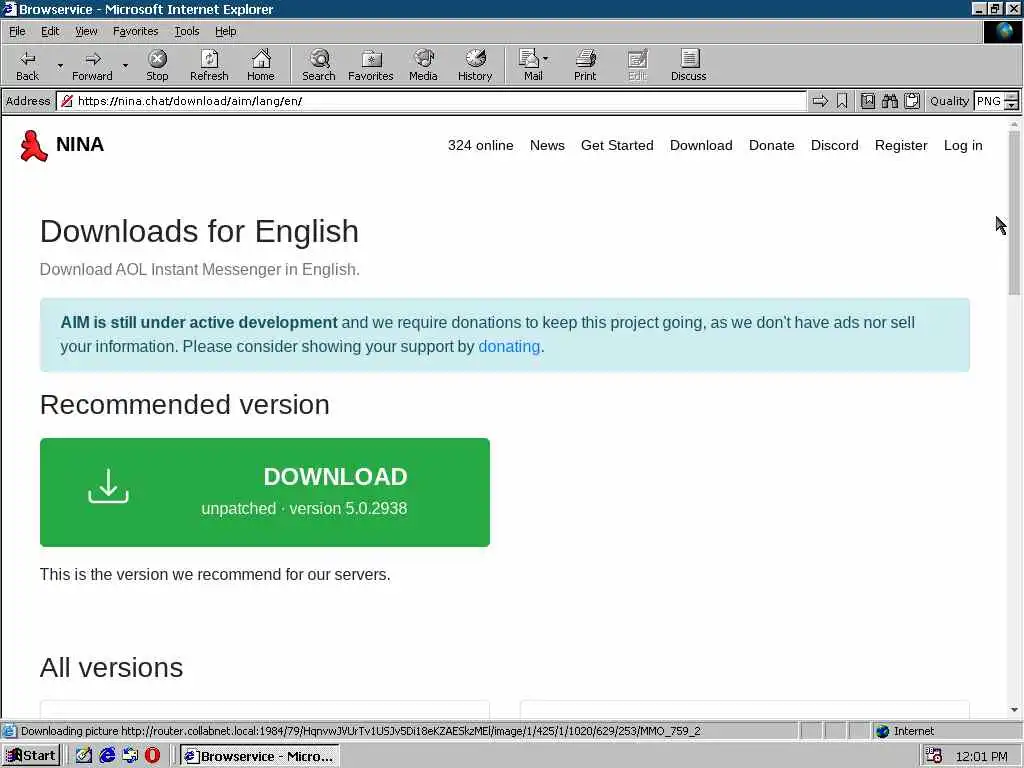
Task: Go to the Register page
Action: [x=901, y=145]
